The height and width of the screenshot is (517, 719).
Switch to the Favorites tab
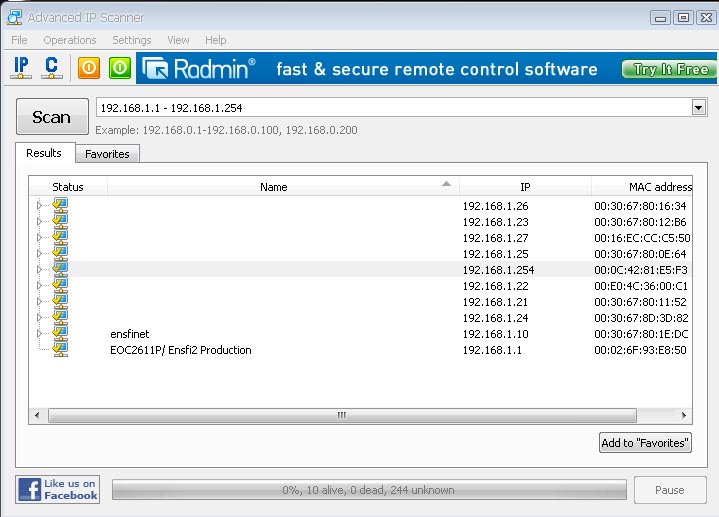click(x=107, y=154)
